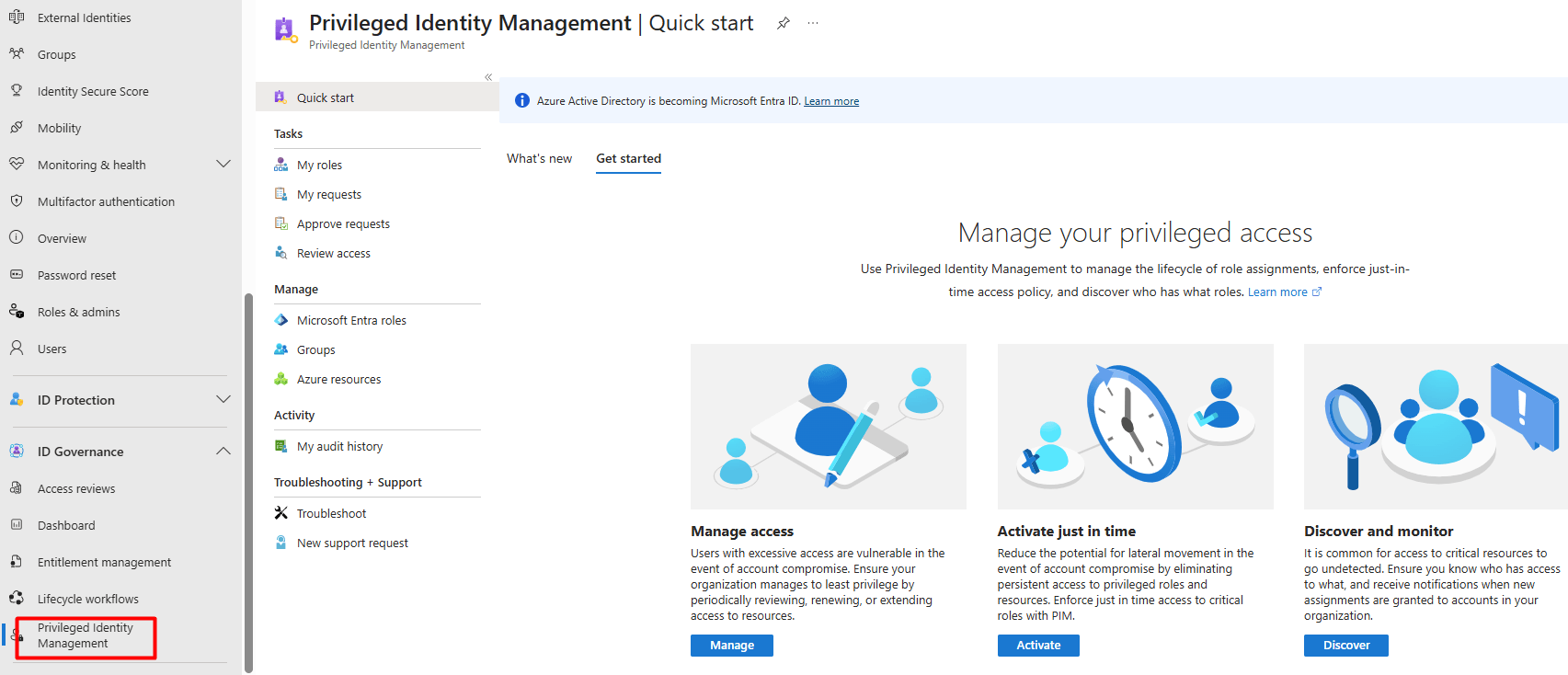The width and height of the screenshot is (1568, 675).
Task: Switch to the What's new tab
Action: [540, 158]
